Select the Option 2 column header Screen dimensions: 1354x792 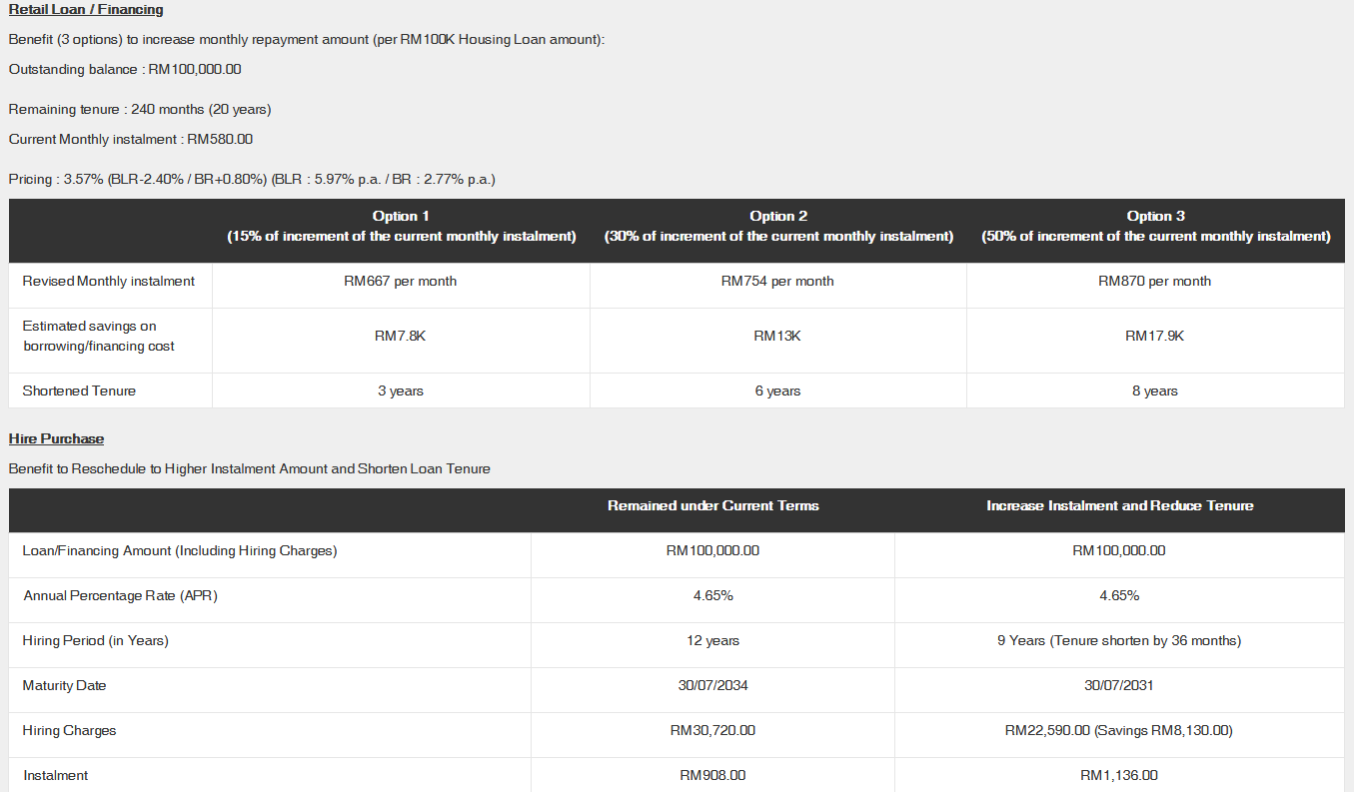(x=778, y=227)
